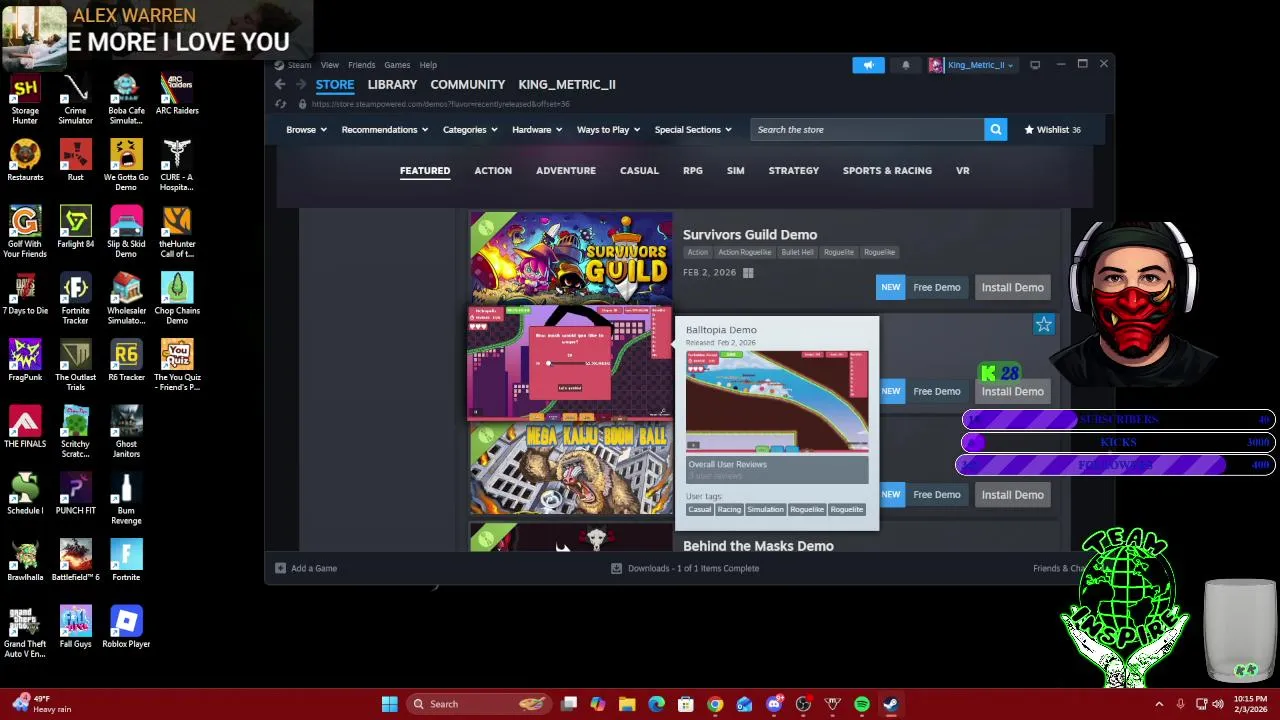The height and width of the screenshot is (720, 1280).
Task: Open Spotify from the taskbar
Action: coord(862,704)
